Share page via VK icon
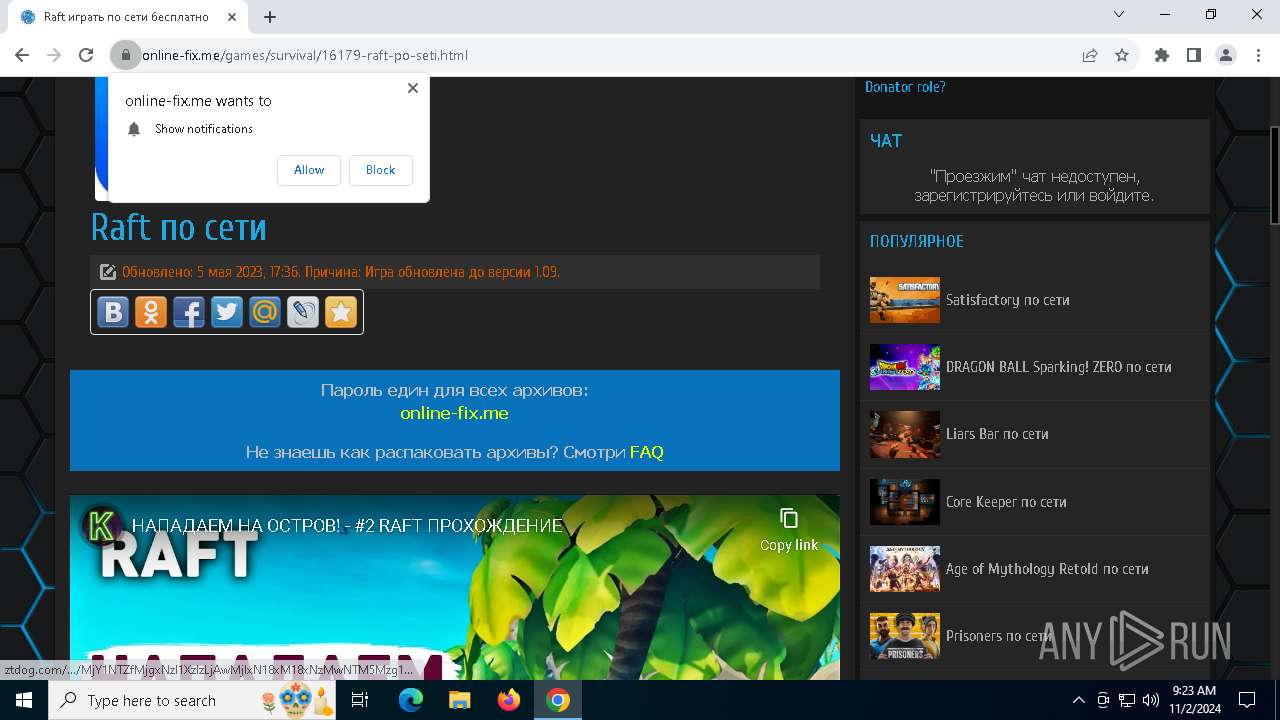Image resolution: width=1280 pixels, height=720 pixels. pyautogui.click(x=113, y=312)
